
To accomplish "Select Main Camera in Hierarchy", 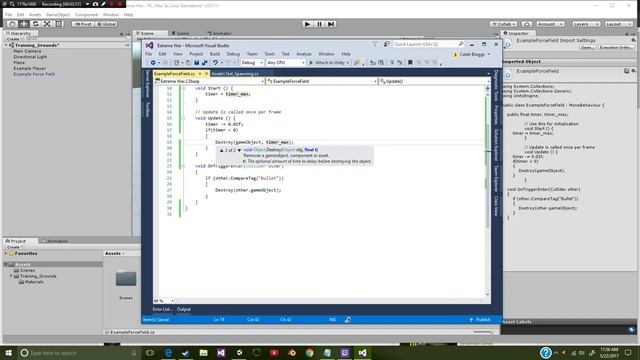I will coord(27,51).
